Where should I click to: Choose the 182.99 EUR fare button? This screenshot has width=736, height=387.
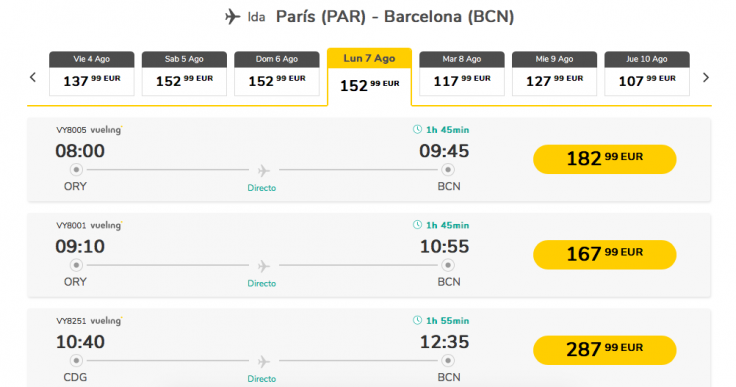[x=605, y=159]
